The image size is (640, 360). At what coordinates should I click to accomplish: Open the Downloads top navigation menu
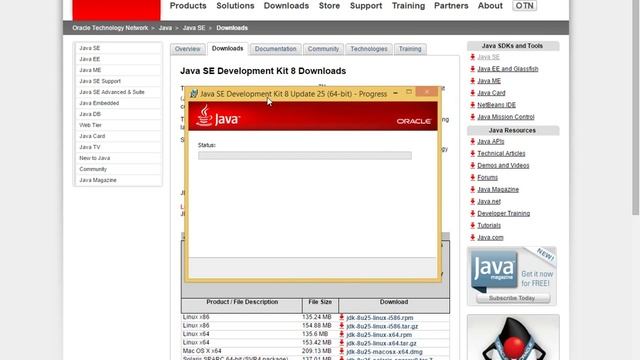[286, 6]
